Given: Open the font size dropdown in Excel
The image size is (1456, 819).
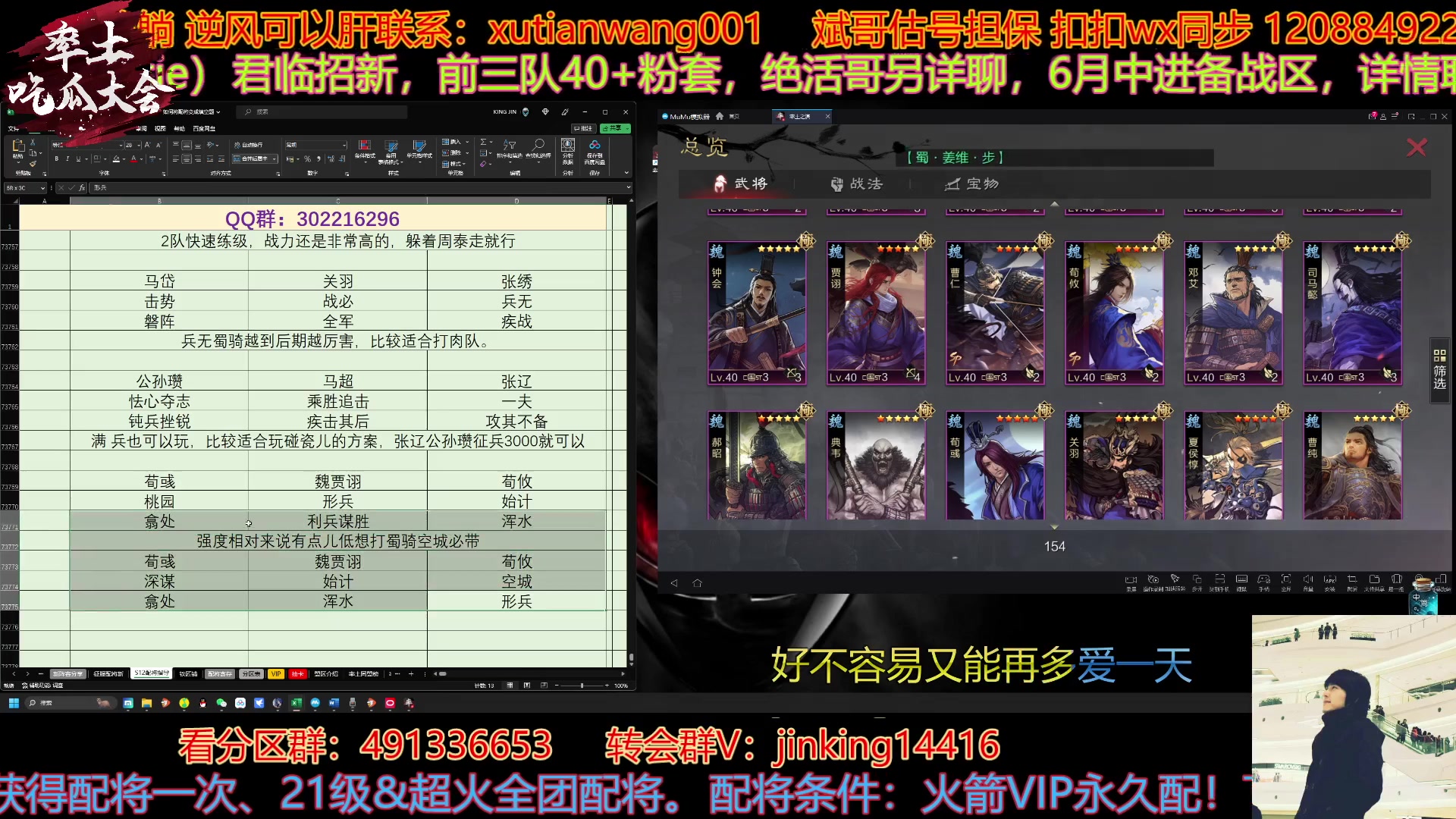Looking at the screenshot, I should pos(139,146).
